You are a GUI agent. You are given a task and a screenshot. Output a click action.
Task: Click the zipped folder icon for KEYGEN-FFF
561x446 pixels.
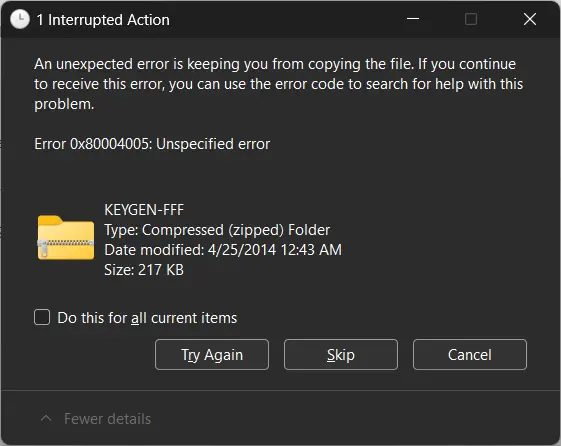[66, 237]
